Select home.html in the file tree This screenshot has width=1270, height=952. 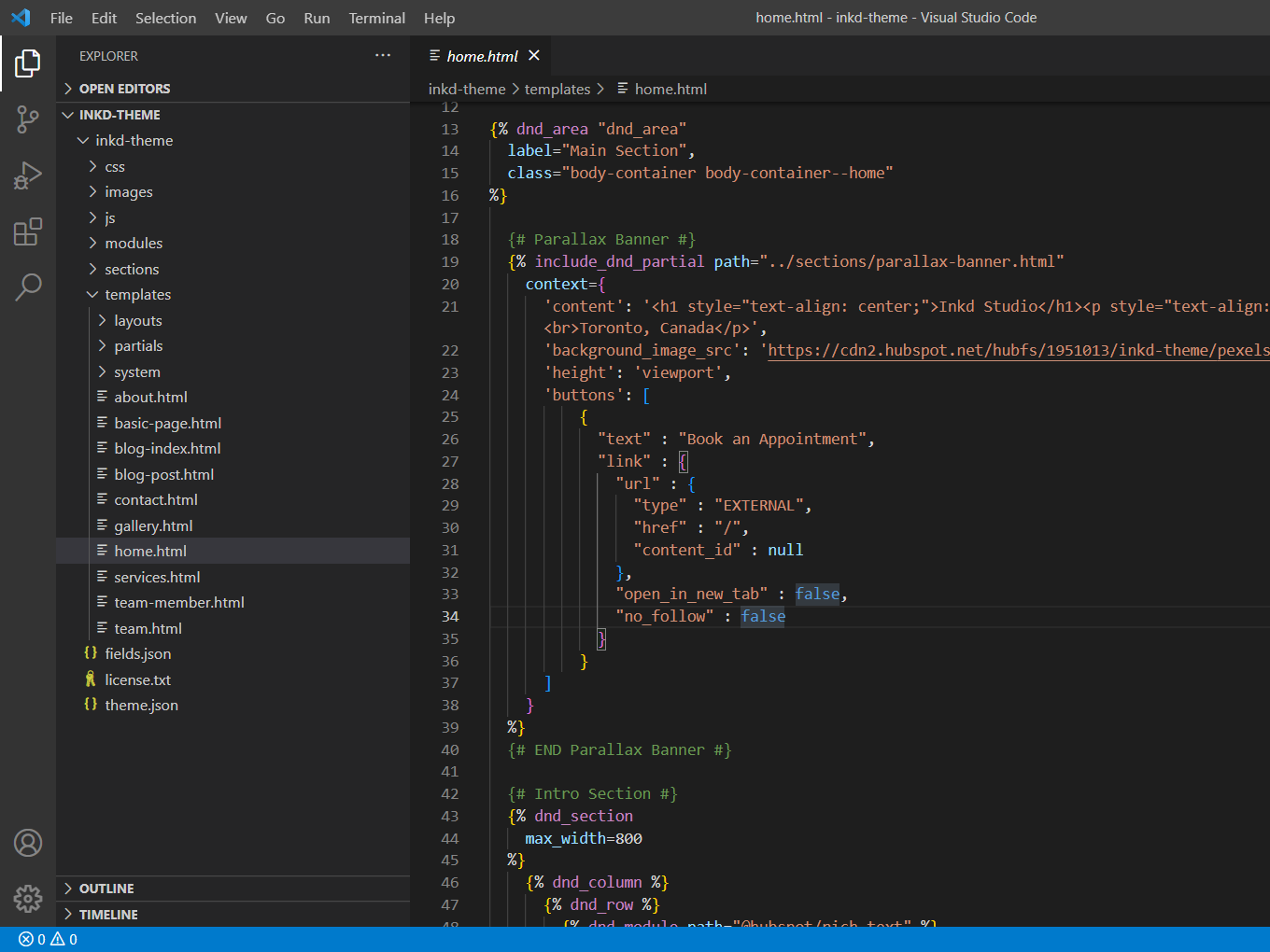click(x=233, y=551)
